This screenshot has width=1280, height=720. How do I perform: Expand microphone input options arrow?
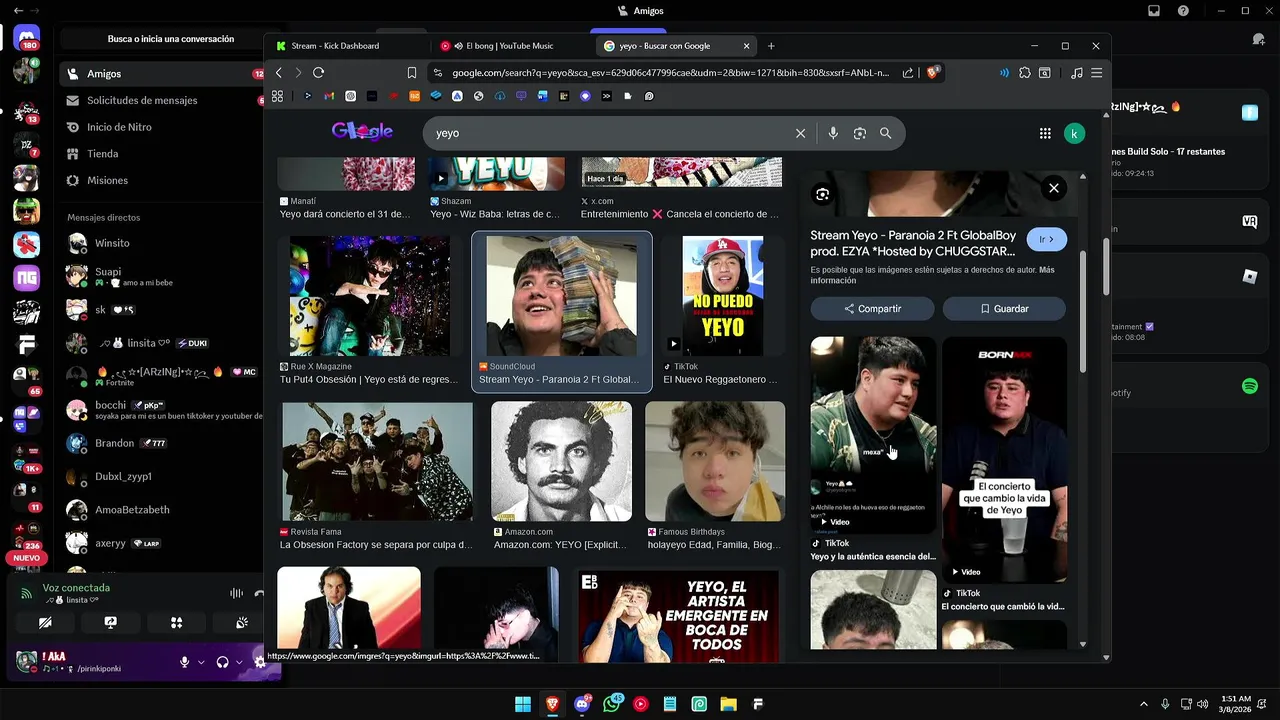pyautogui.click(x=201, y=662)
